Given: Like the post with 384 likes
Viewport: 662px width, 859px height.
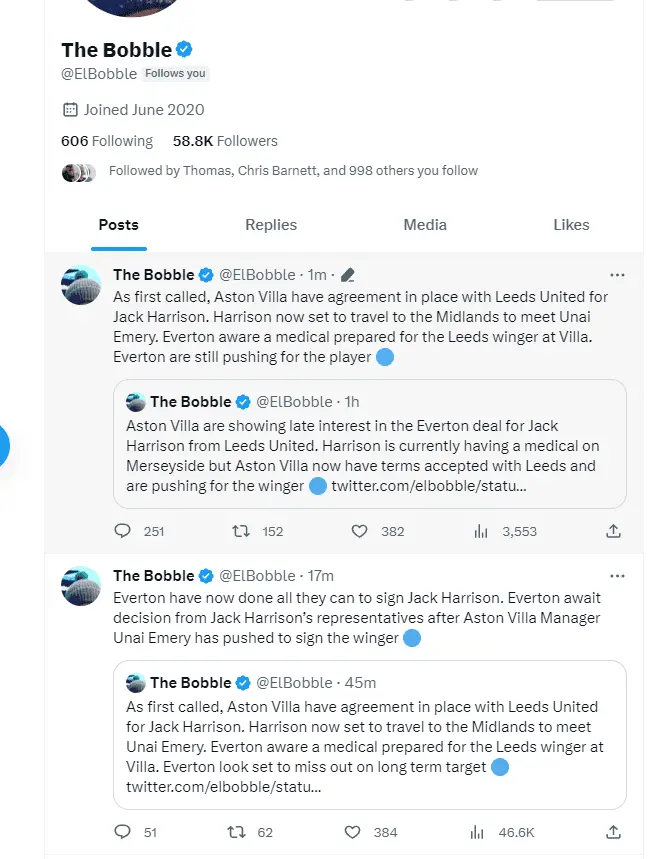Looking at the screenshot, I should pyautogui.click(x=352, y=832).
